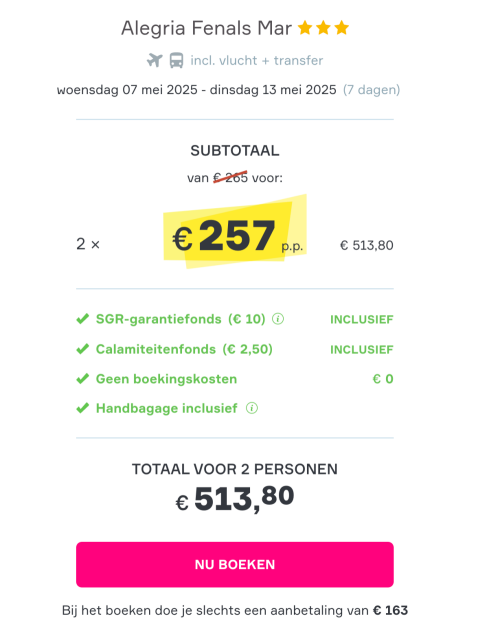
Task: Click the (7 dagen) duration label
Action: (372, 90)
